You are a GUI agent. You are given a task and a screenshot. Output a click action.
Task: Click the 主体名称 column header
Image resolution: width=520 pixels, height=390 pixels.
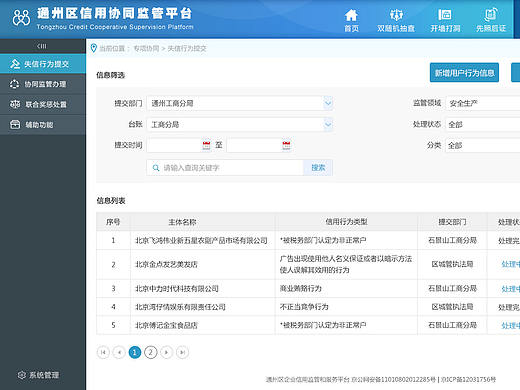[x=182, y=222]
